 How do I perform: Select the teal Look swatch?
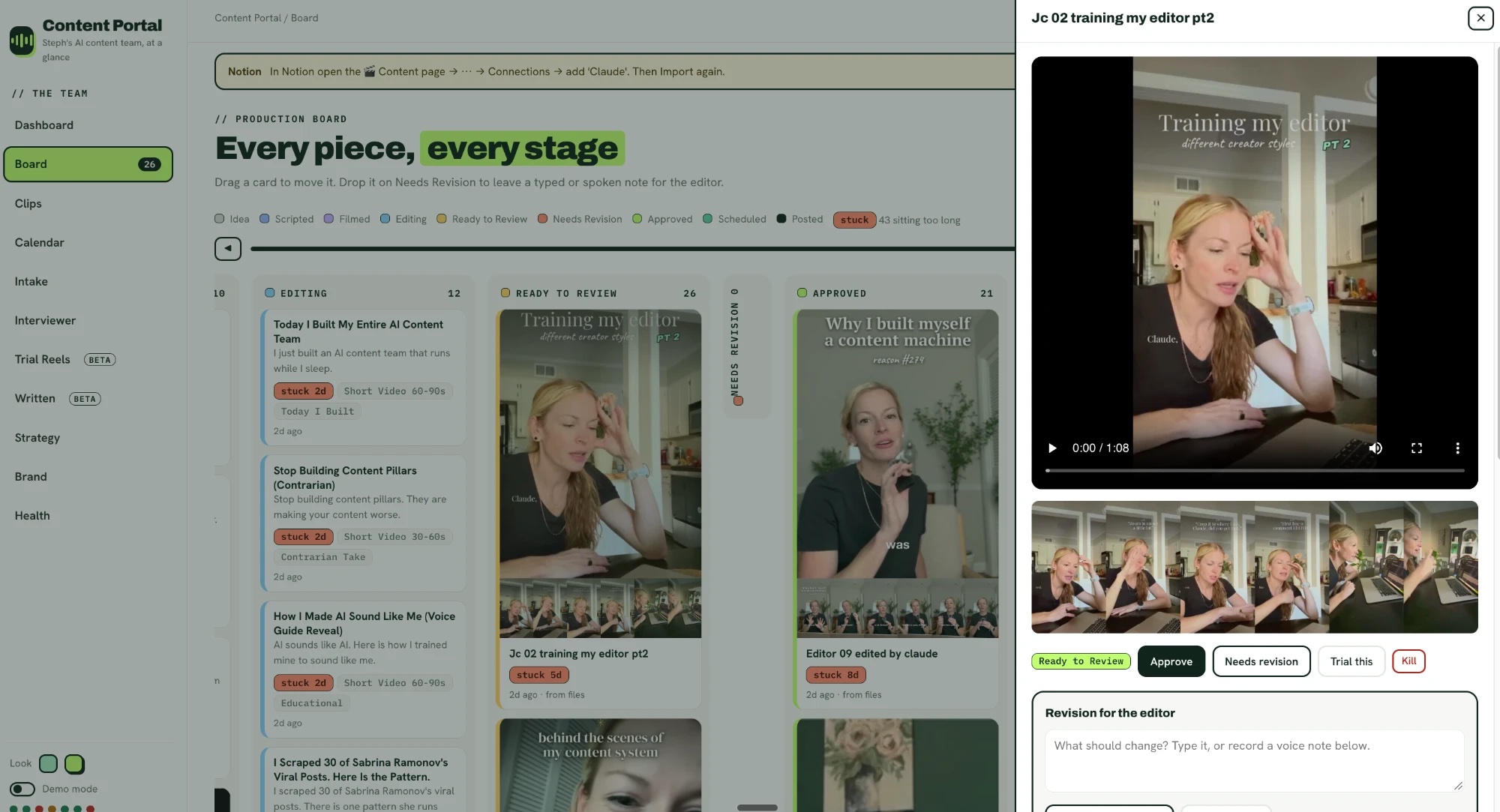(48, 763)
